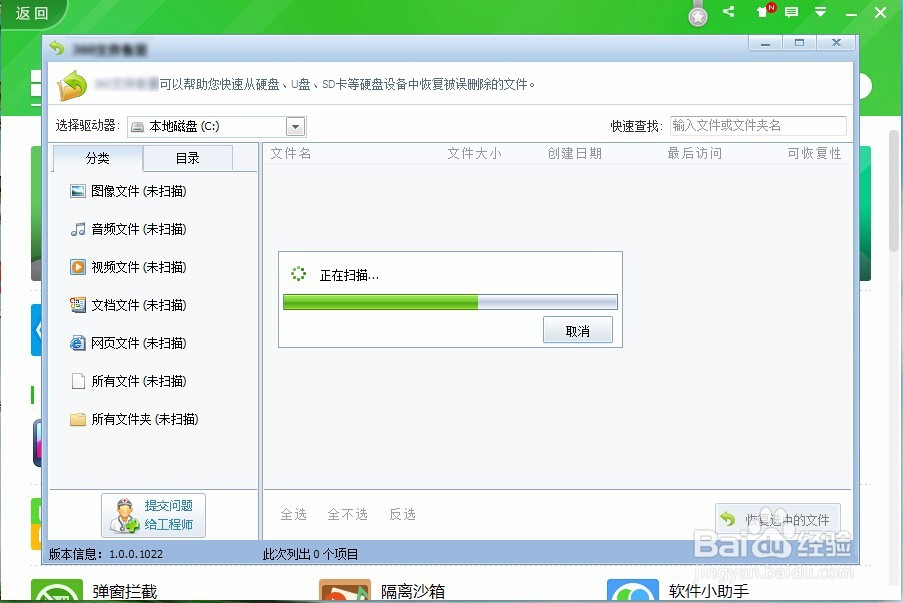Click 全不选 to deselect all items

(347, 514)
